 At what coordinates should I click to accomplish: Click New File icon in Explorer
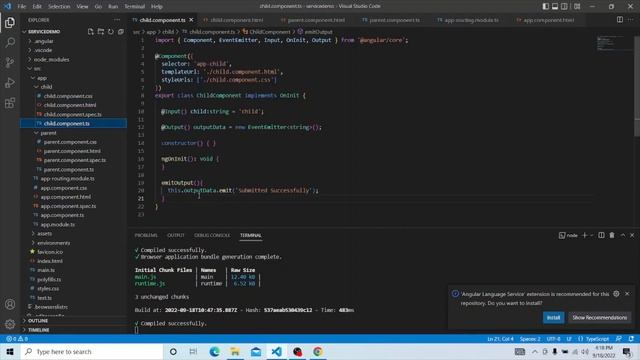point(91,31)
